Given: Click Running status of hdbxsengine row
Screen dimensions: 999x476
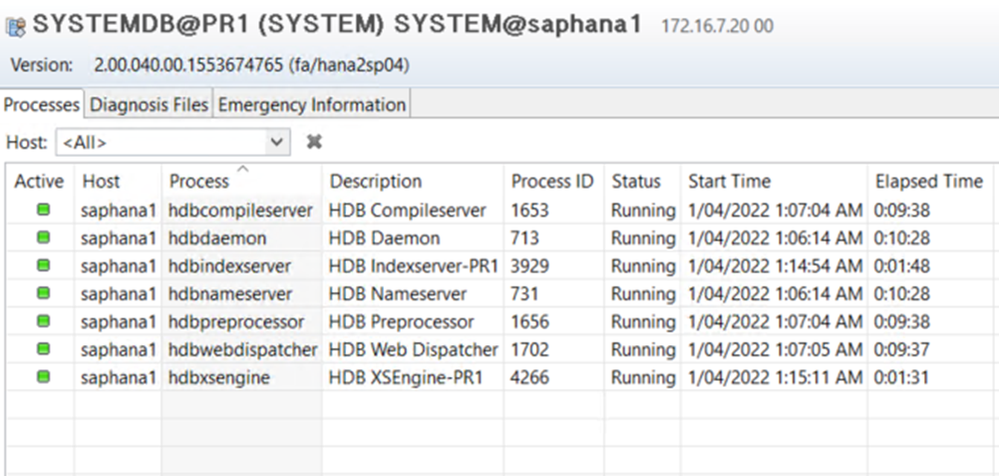Looking at the screenshot, I should click(643, 378).
